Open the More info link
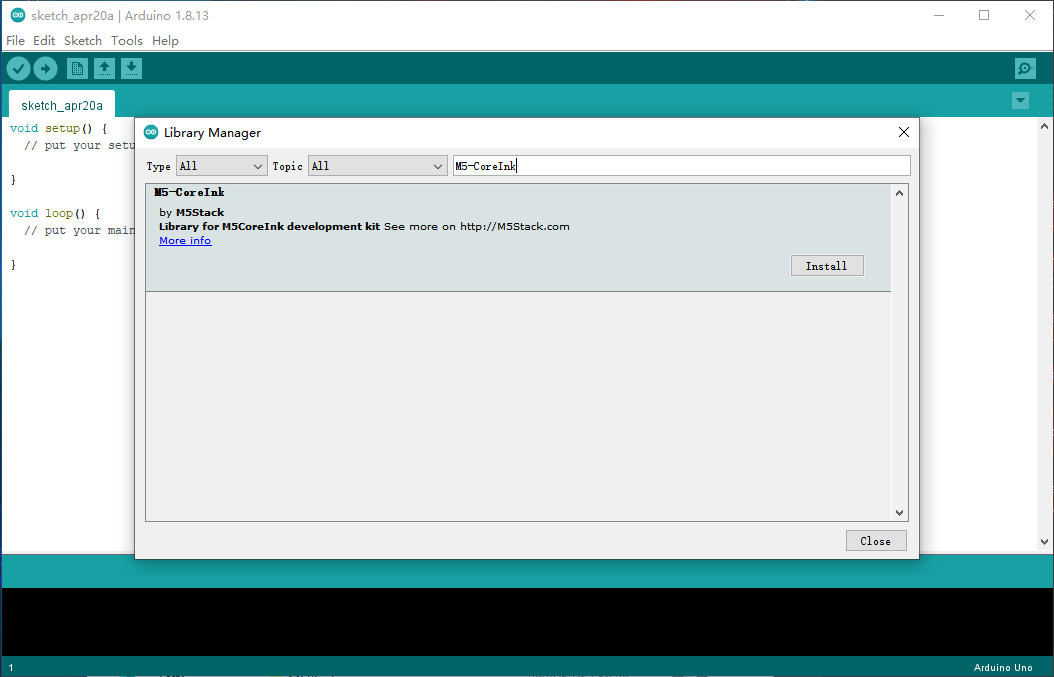 [185, 241]
